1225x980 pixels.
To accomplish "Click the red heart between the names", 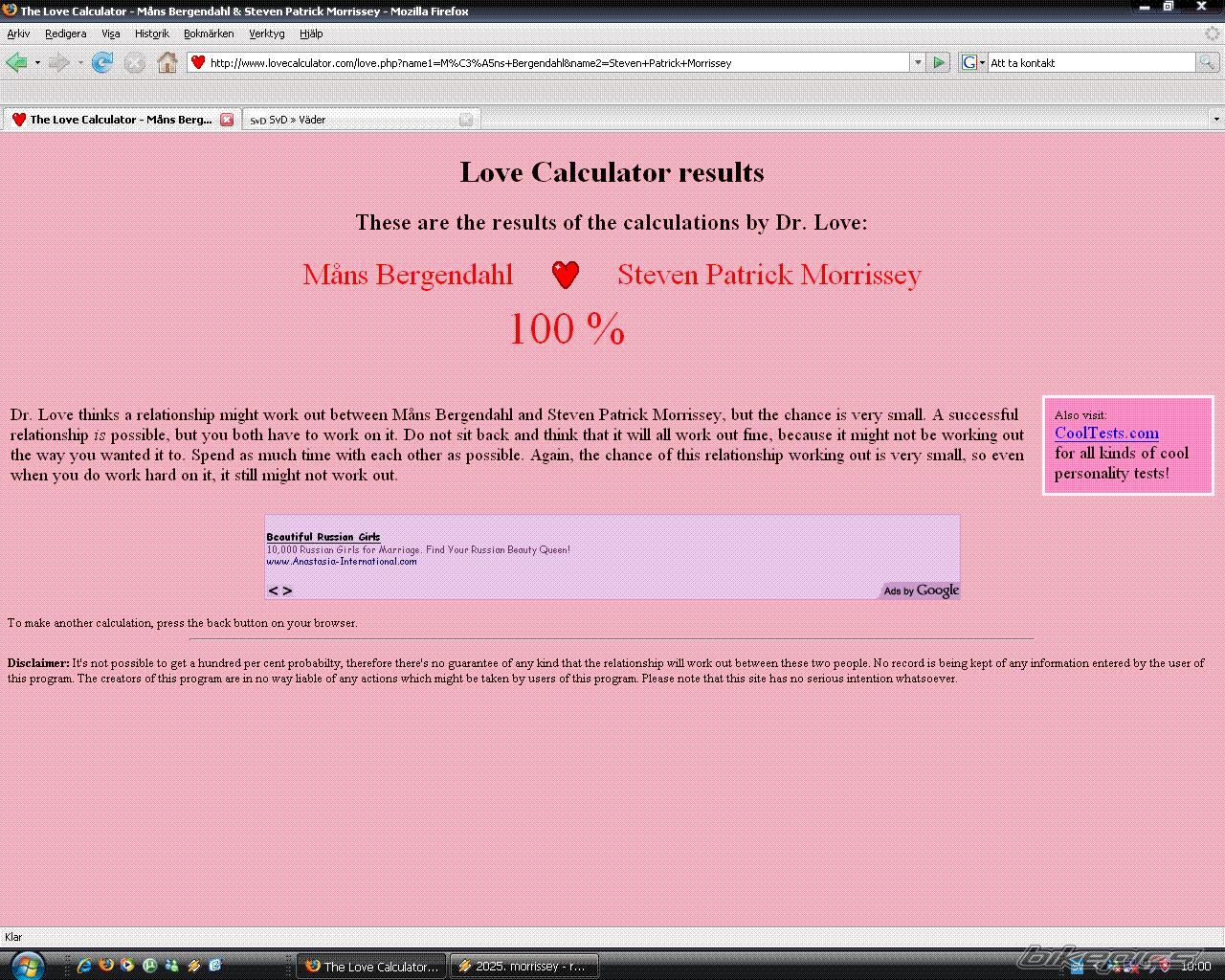I will pyautogui.click(x=566, y=276).
